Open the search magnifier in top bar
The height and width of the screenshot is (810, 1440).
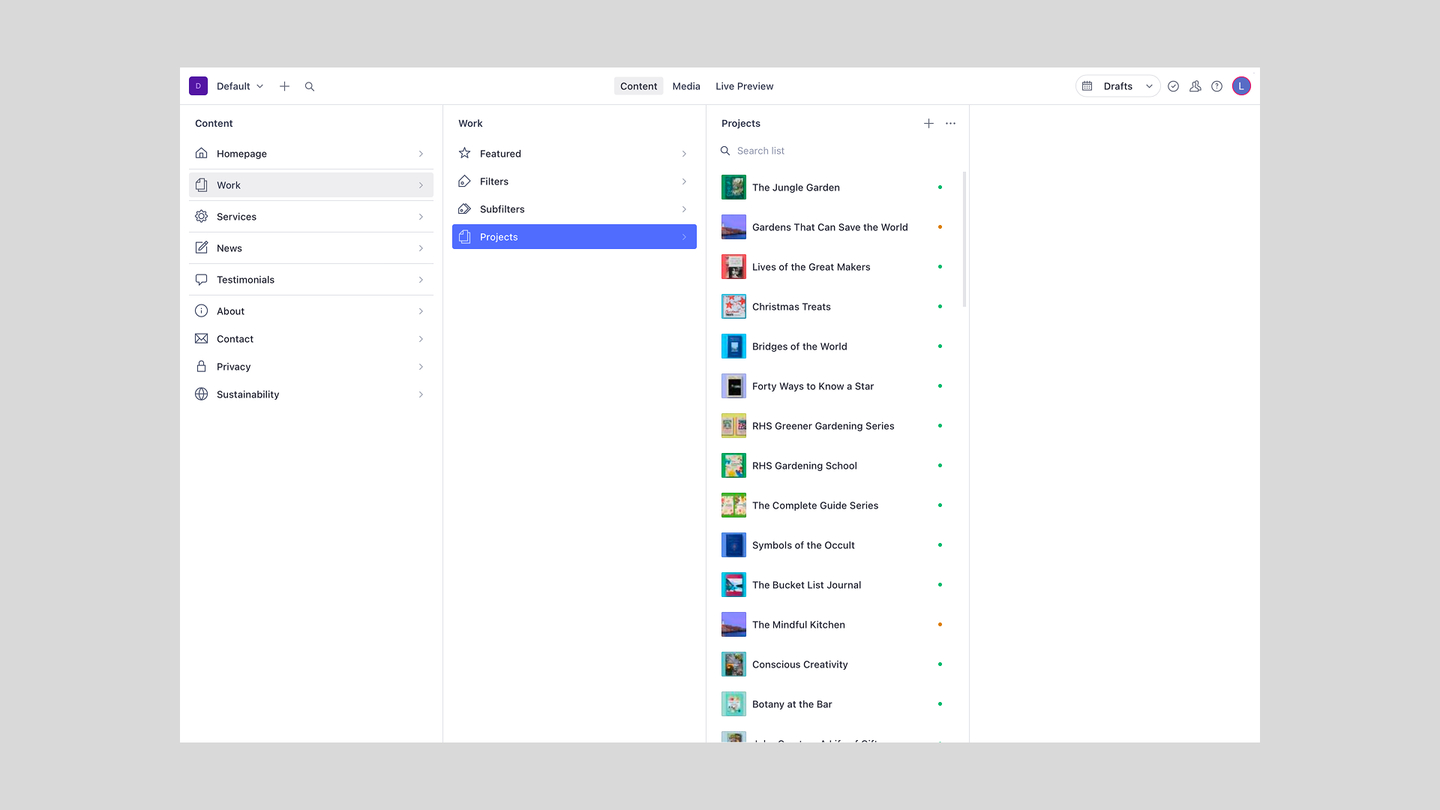pyautogui.click(x=310, y=86)
